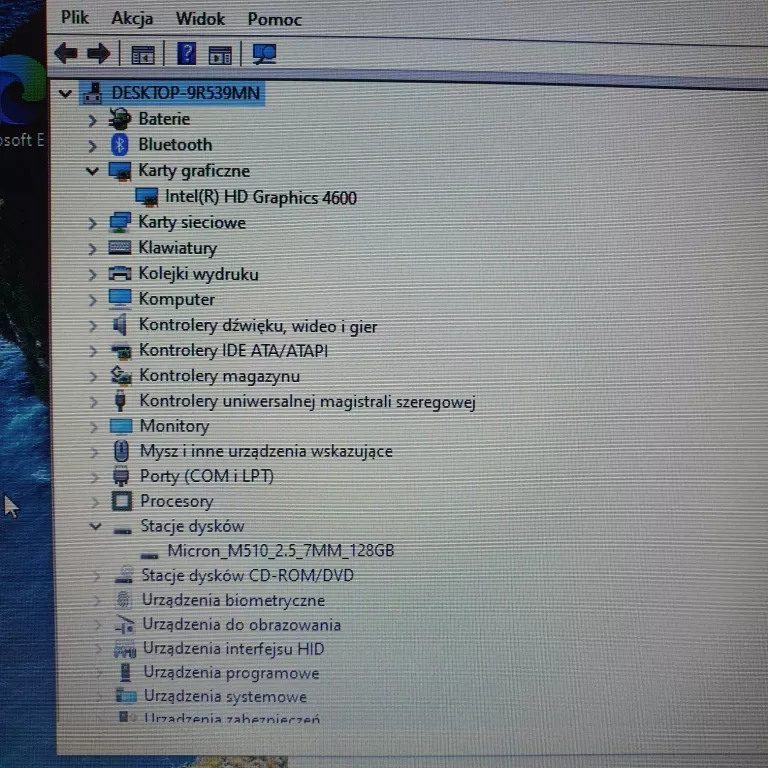Click the Stacje dysków drive icon

click(x=122, y=530)
